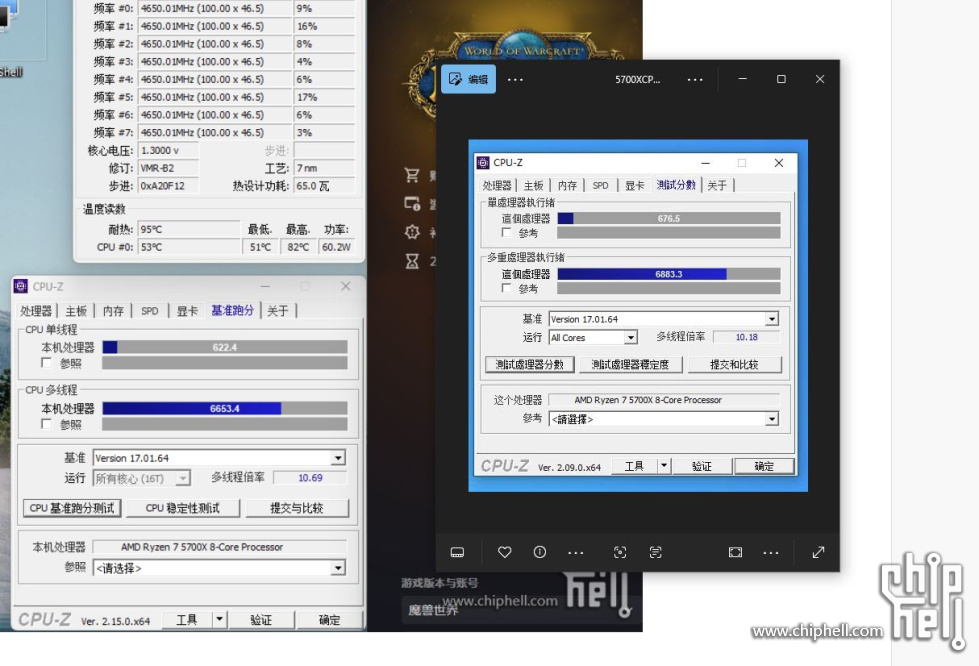The width and height of the screenshot is (979, 666).
Task: Enable 参照 checkbox under CPU 单线程
Action: click(46, 363)
